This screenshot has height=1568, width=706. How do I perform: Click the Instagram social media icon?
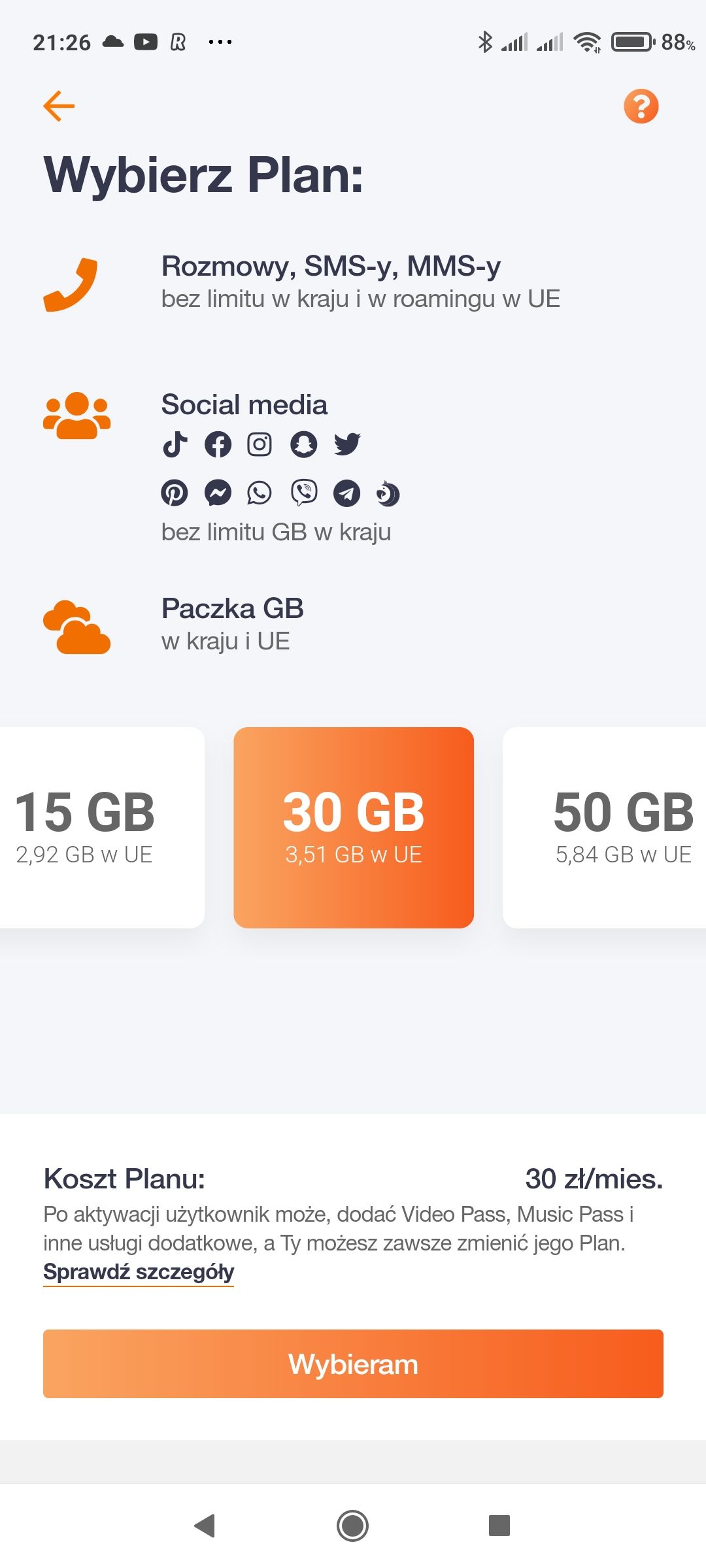[x=261, y=444]
